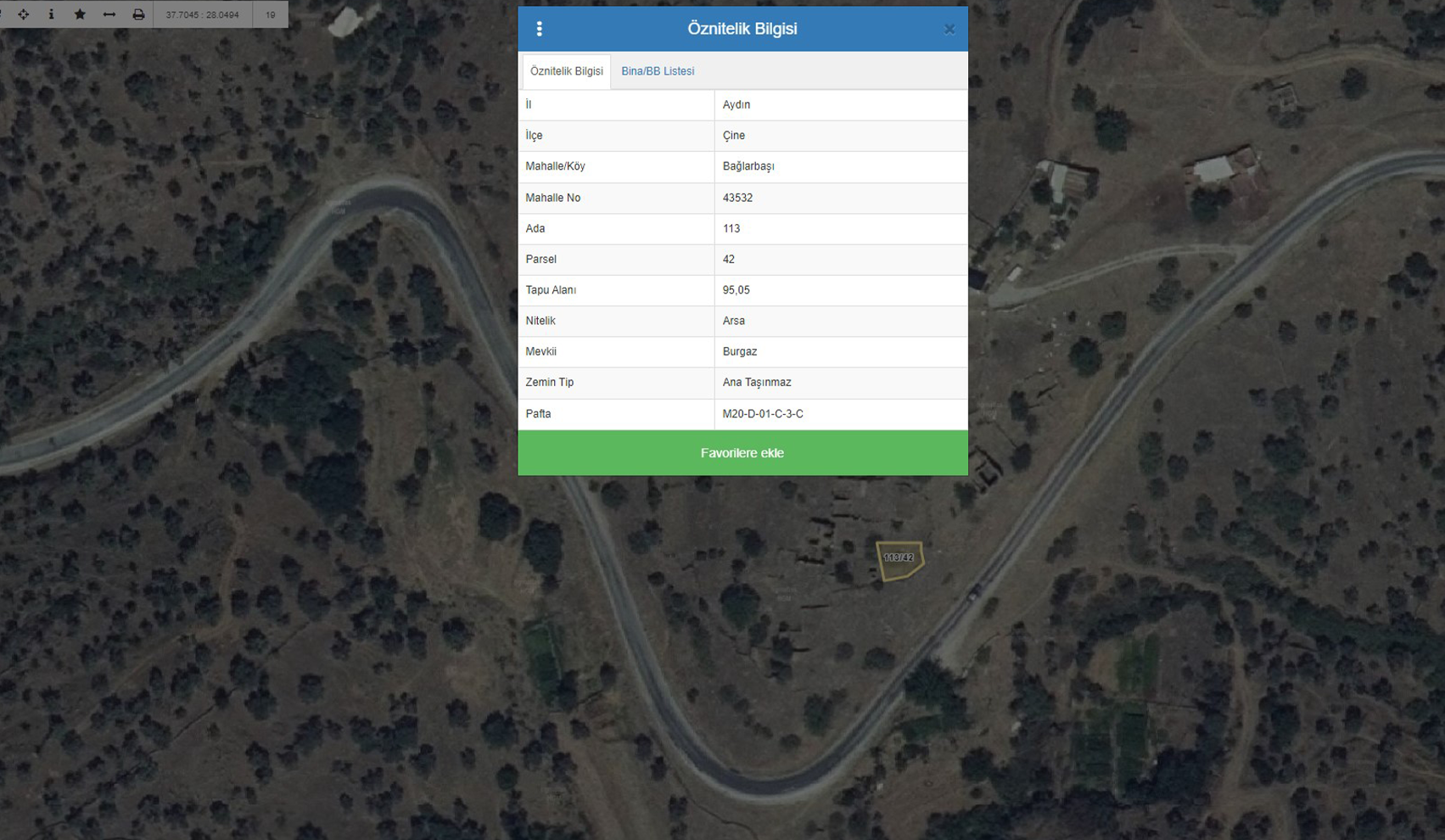
Task: Click the zoom level indicator showing 19
Action: (x=270, y=14)
